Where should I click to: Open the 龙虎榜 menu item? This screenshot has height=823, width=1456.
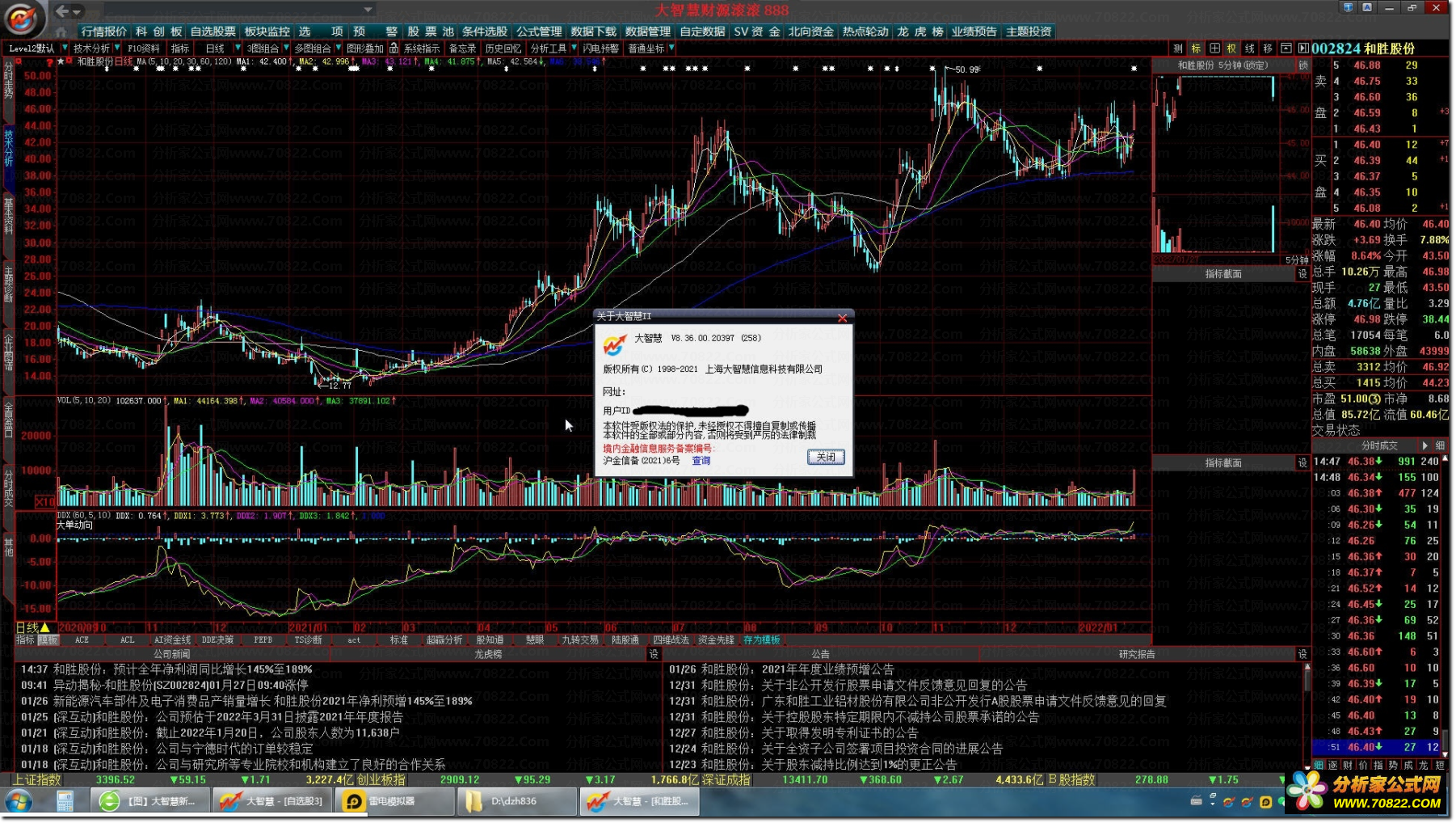click(919, 32)
